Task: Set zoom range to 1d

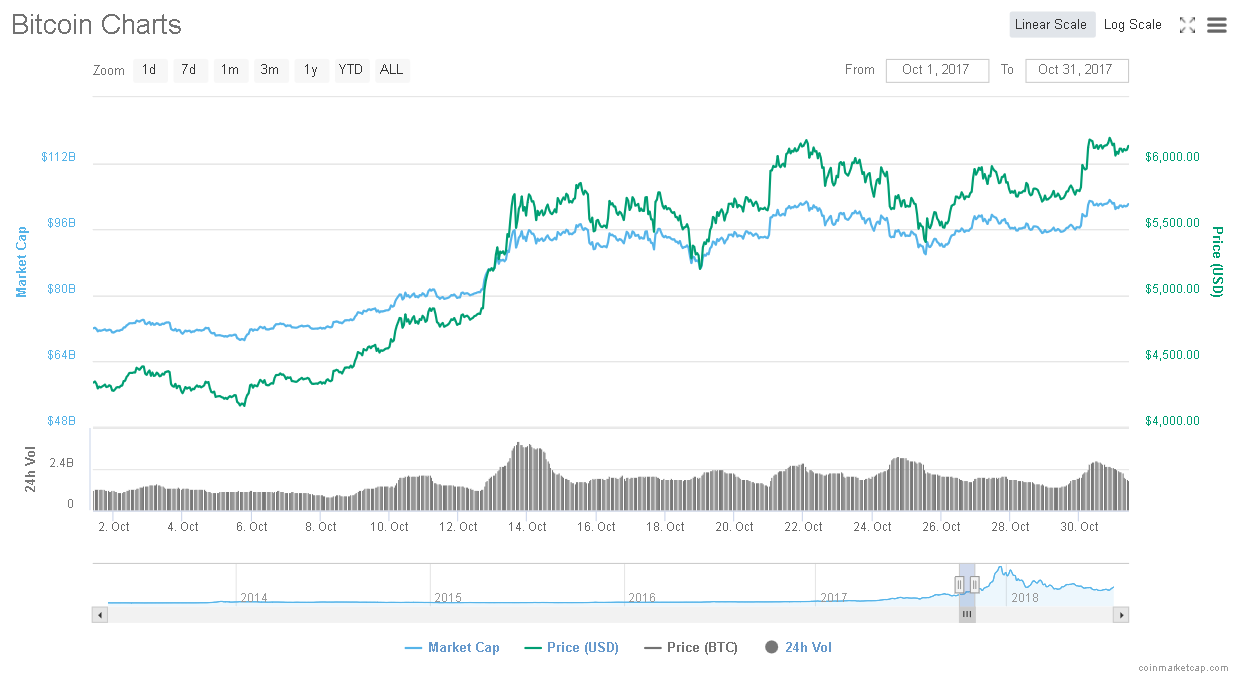Action: pyautogui.click(x=149, y=70)
